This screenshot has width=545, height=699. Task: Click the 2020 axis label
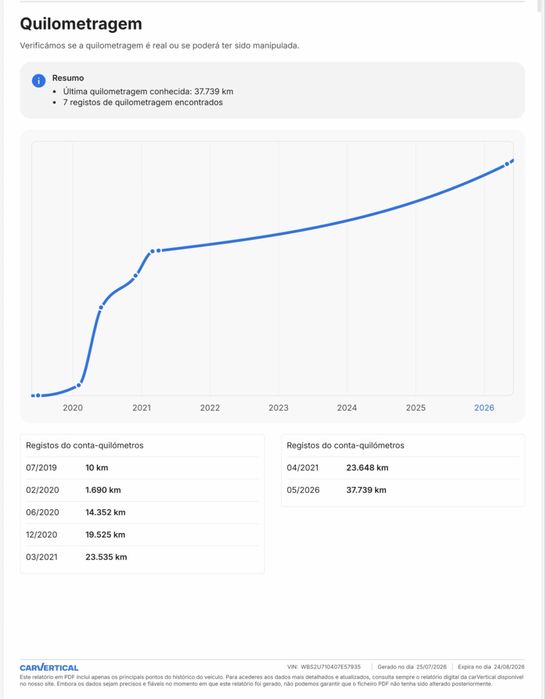73,407
